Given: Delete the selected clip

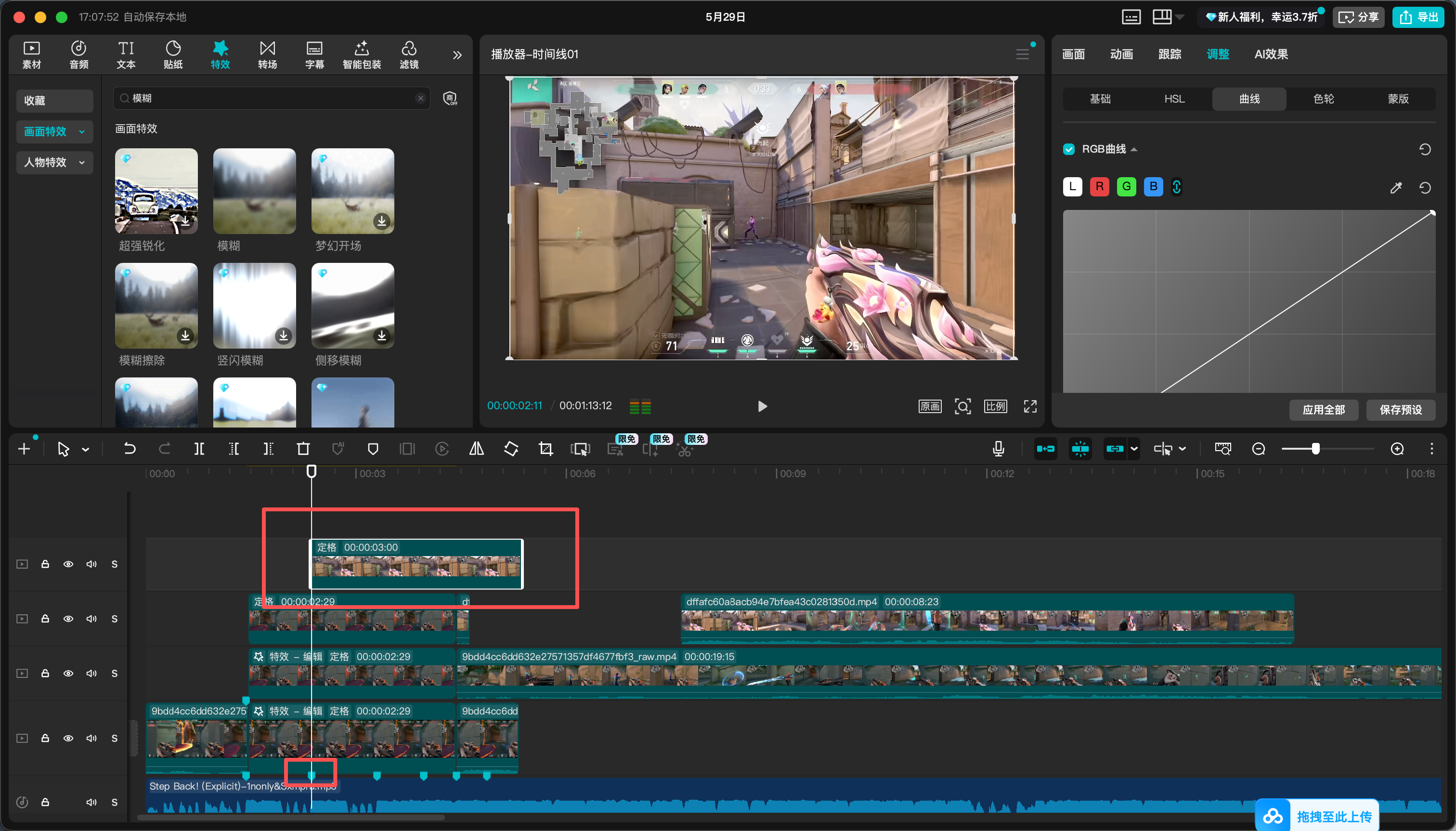Looking at the screenshot, I should pos(303,449).
